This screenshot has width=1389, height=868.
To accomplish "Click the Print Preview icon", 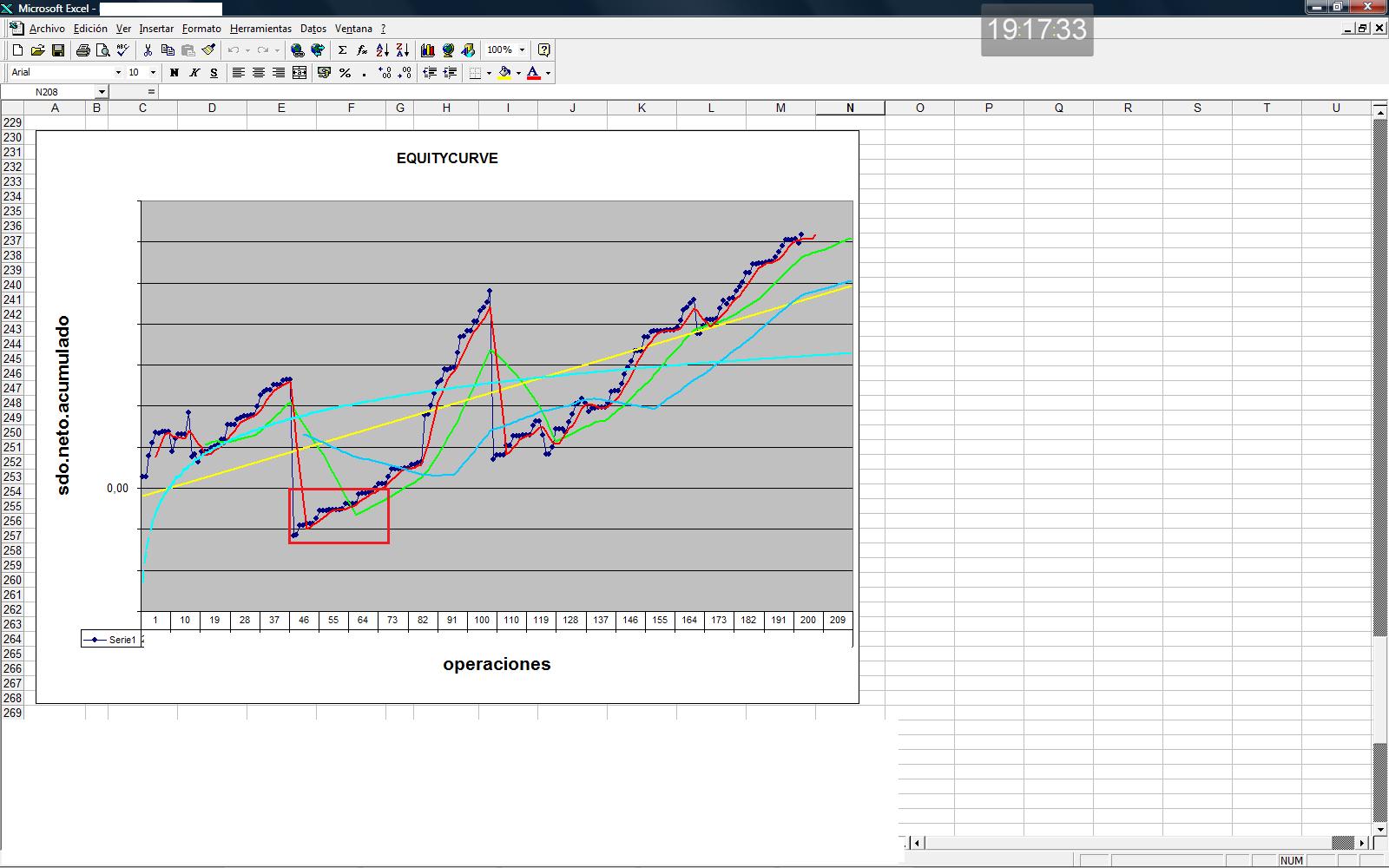I will [102, 50].
